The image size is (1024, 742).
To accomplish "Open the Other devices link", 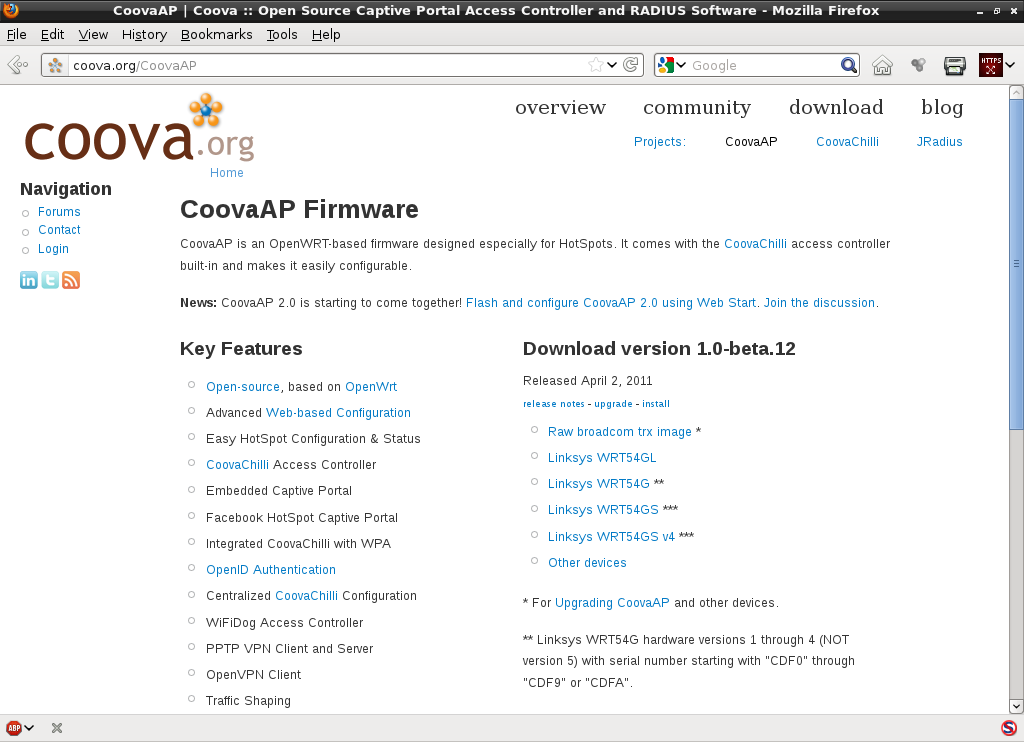I will click(587, 563).
